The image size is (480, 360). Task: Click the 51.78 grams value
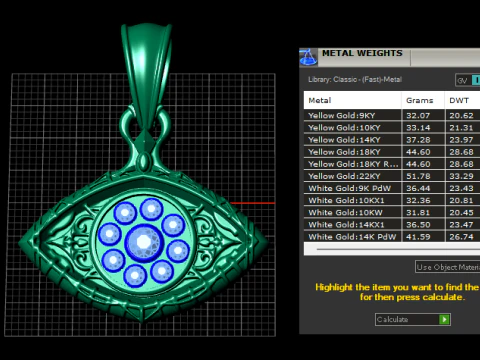pos(418,176)
